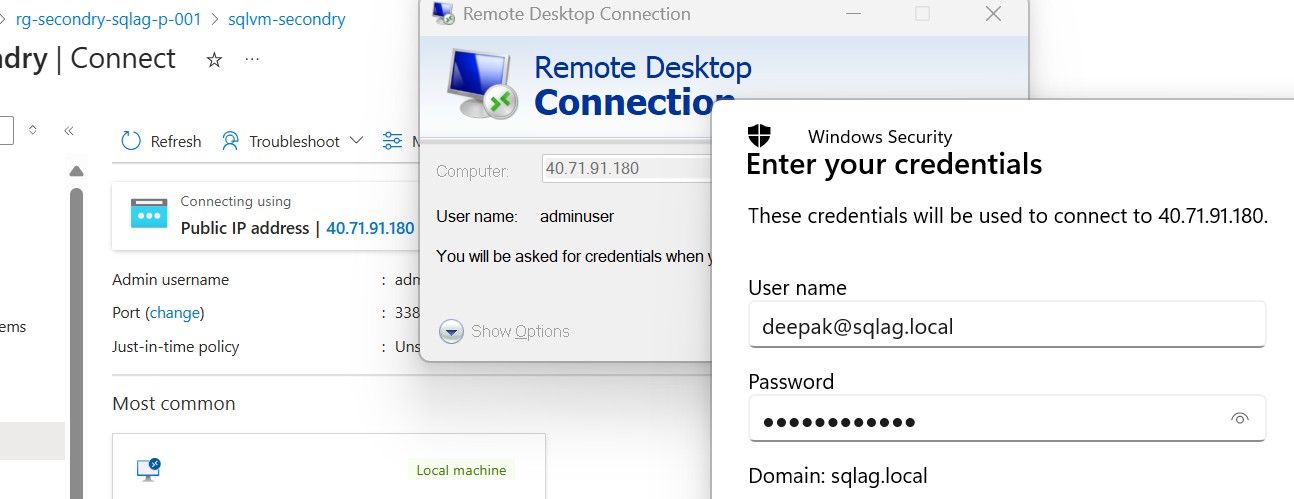Click the native RDP computer icon in card
Image resolution: width=1294 pixels, height=499 pixels.
click(x=149, y=469)
